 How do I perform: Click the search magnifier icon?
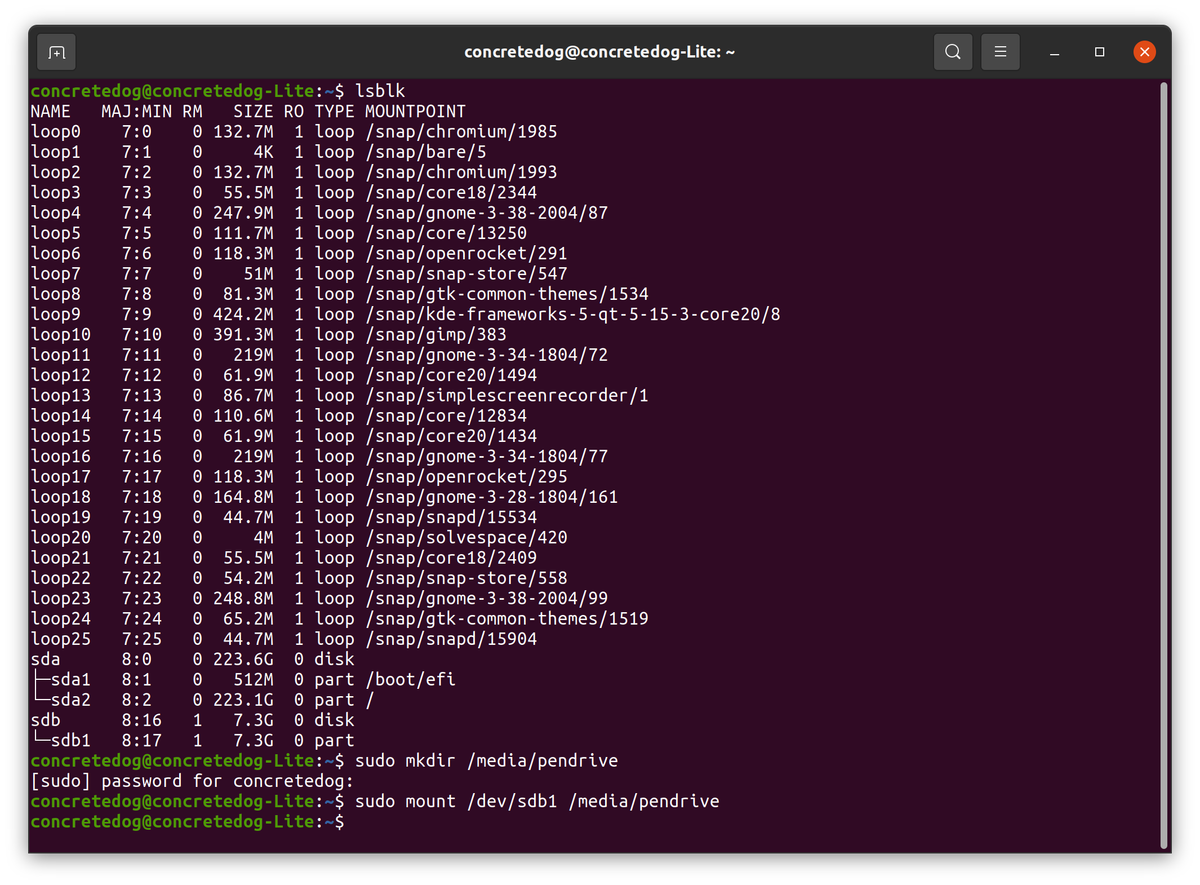pyautogui.click(x=951, y=51)
